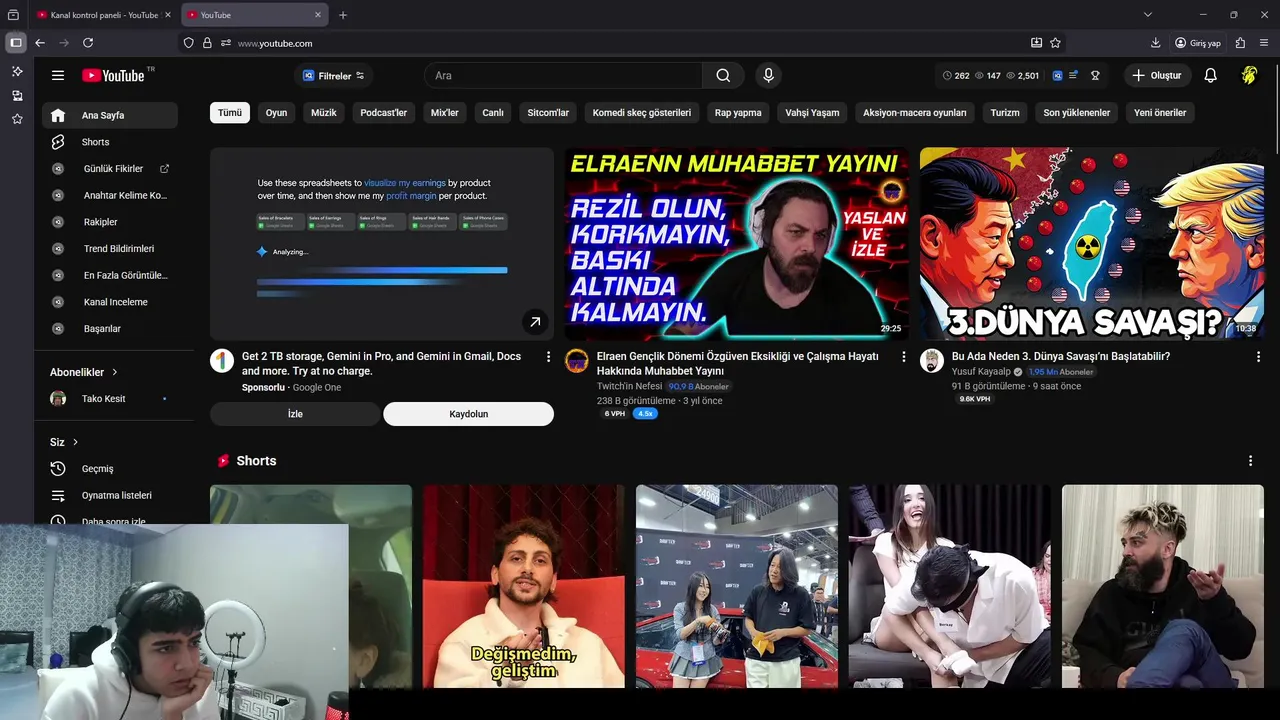Open the vidIQ list menu icon
This screenshot has height=720, width=1280.
[x=1074, y=75]
